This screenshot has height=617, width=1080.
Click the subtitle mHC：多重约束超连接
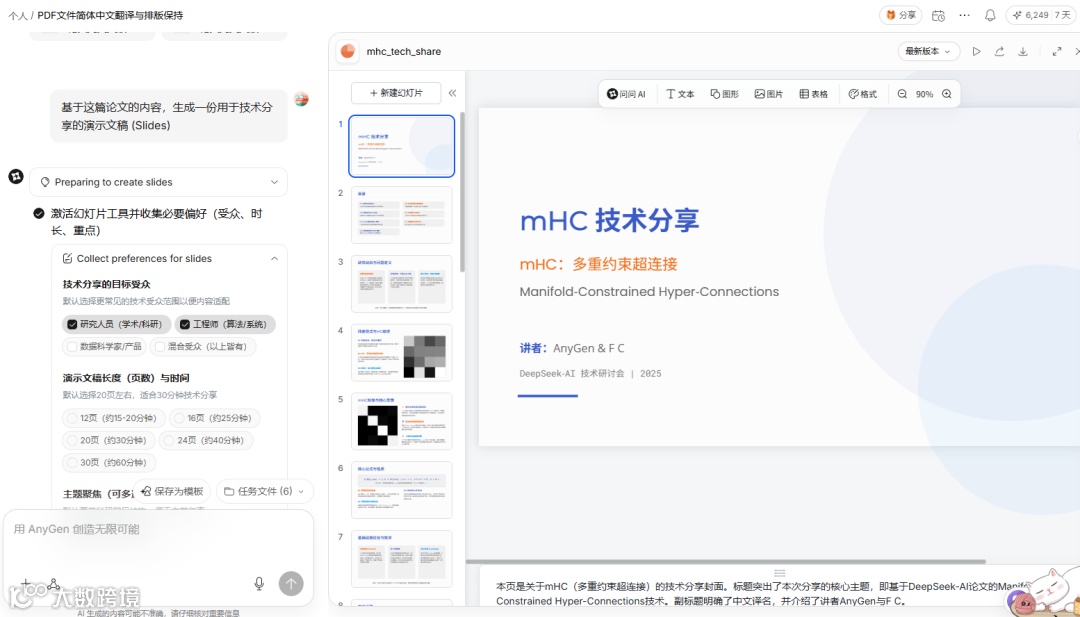coord(599,264)
